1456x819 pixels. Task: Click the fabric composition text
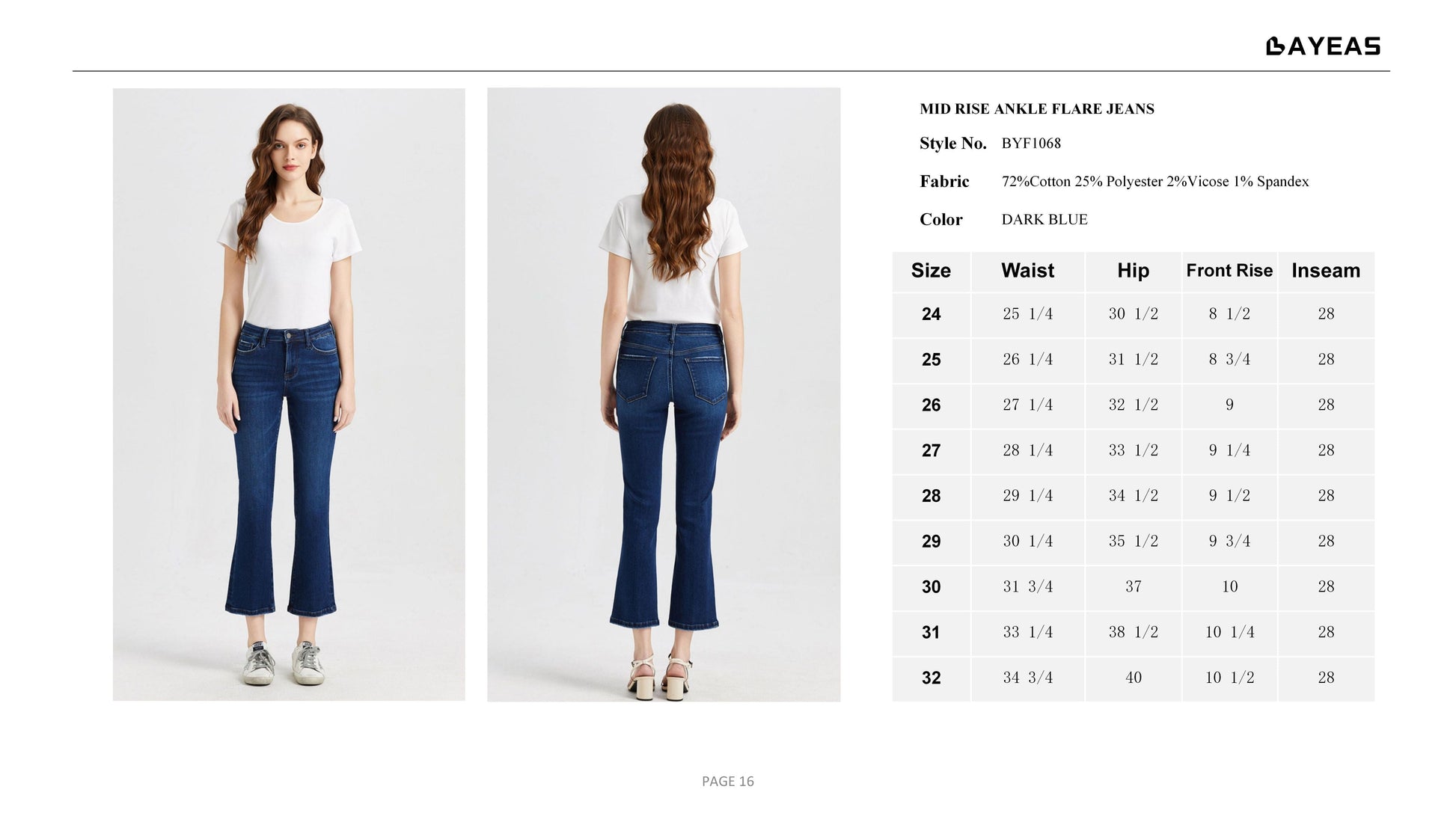[x=1155, y=181]
